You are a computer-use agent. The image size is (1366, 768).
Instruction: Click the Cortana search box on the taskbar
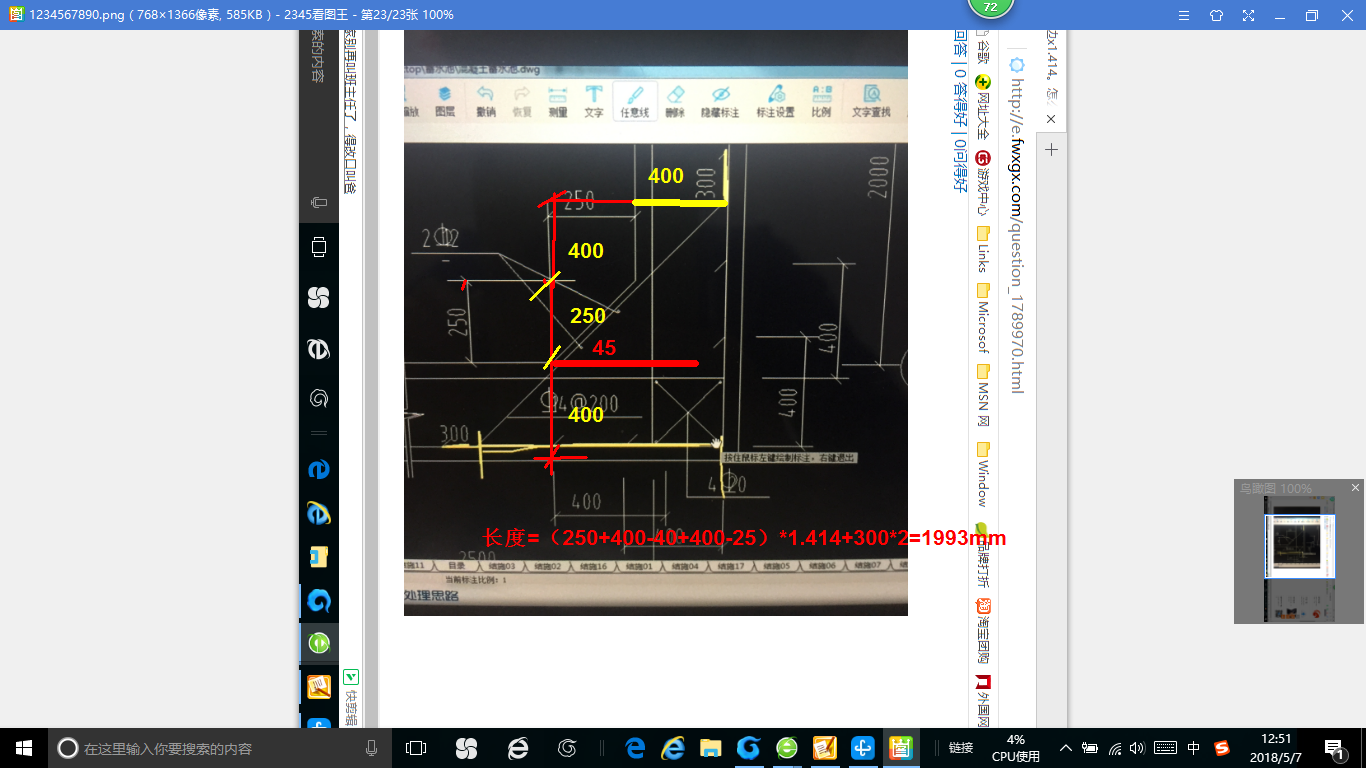pos(220,747)
